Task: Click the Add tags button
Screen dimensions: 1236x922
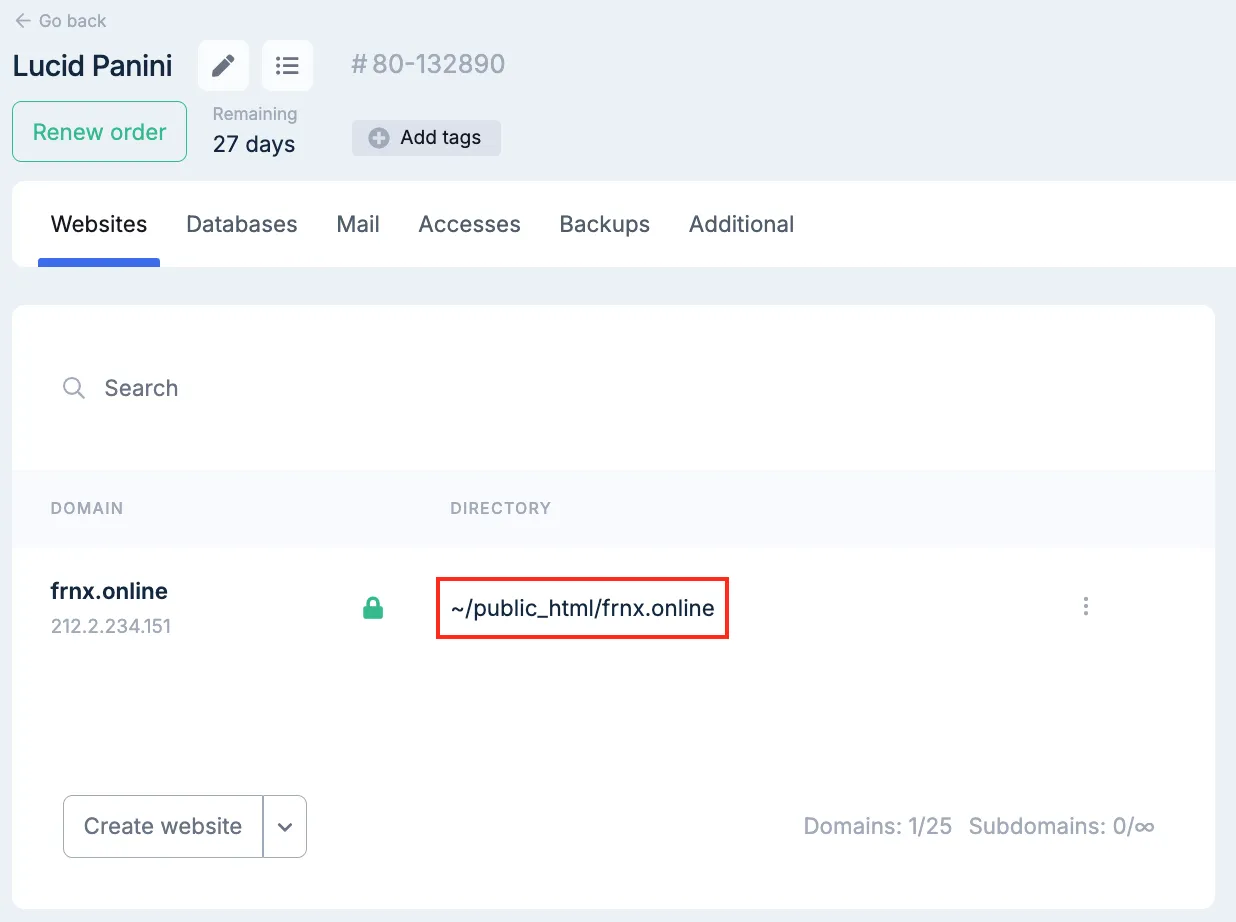Action: 426,138
